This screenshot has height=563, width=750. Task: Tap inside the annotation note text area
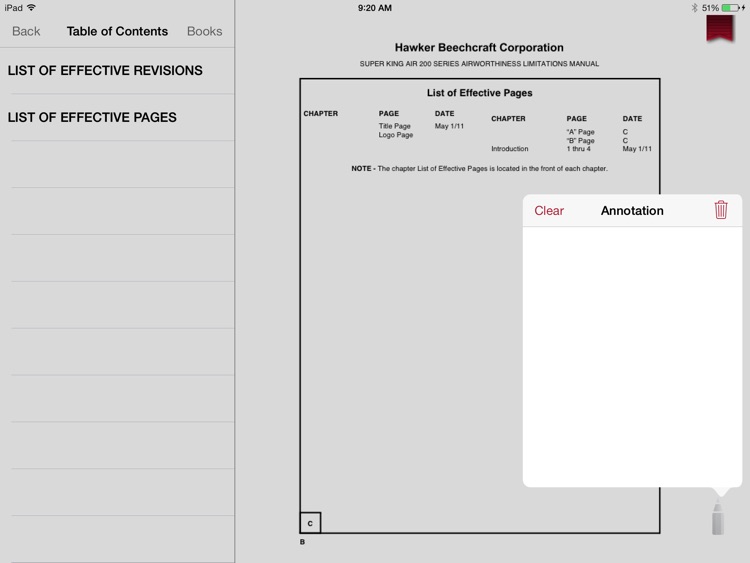(632, 356)
